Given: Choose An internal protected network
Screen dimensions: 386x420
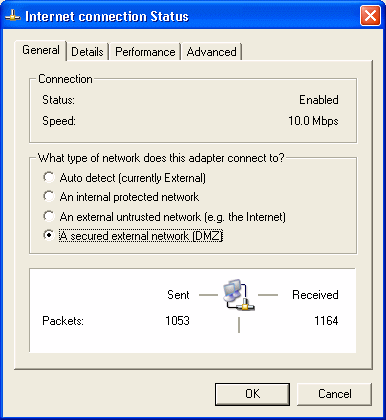Looking at the screenshot, I should pyautogui.click(x=121, y=197).
